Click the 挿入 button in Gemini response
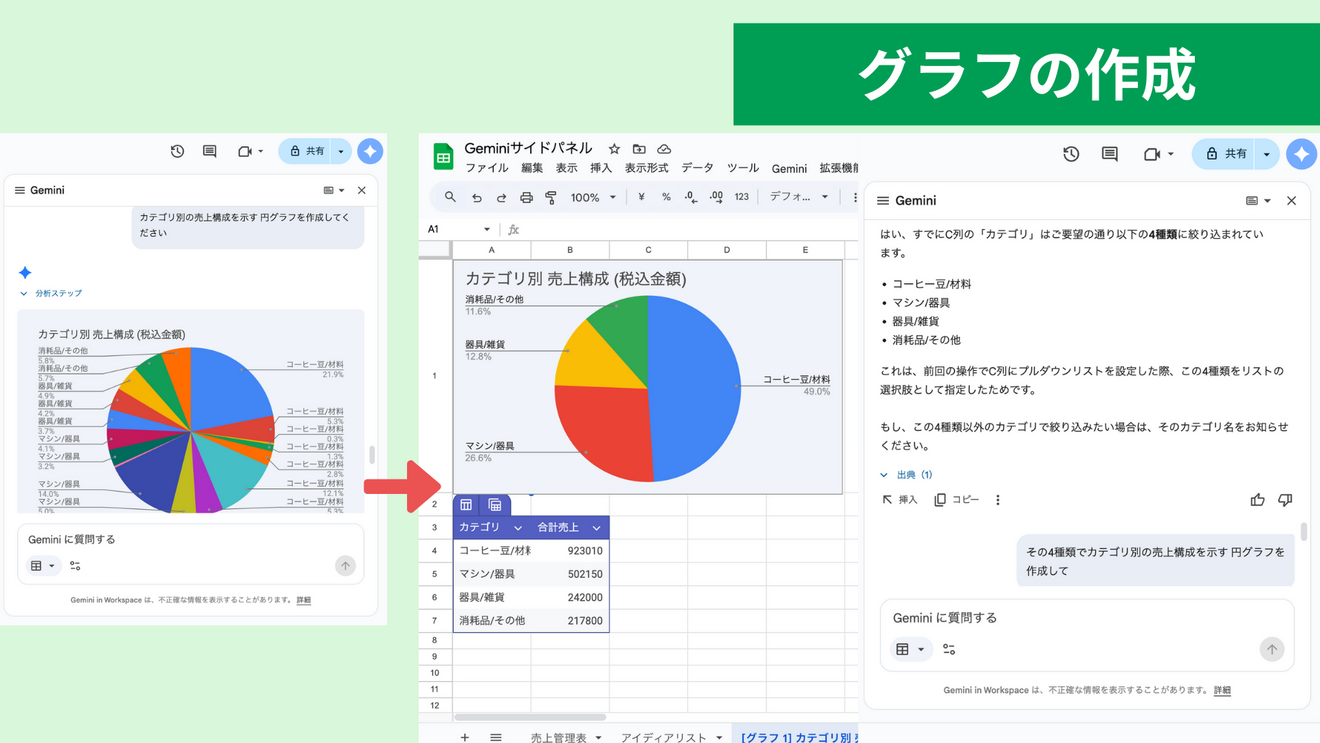 tap(900, 500)
